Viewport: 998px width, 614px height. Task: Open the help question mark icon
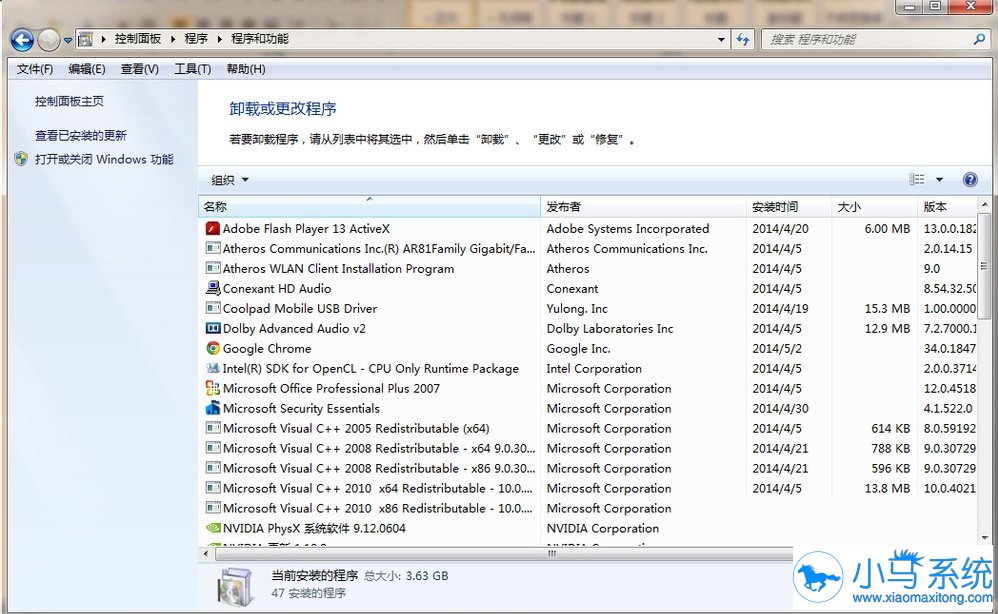click(970, 179)
